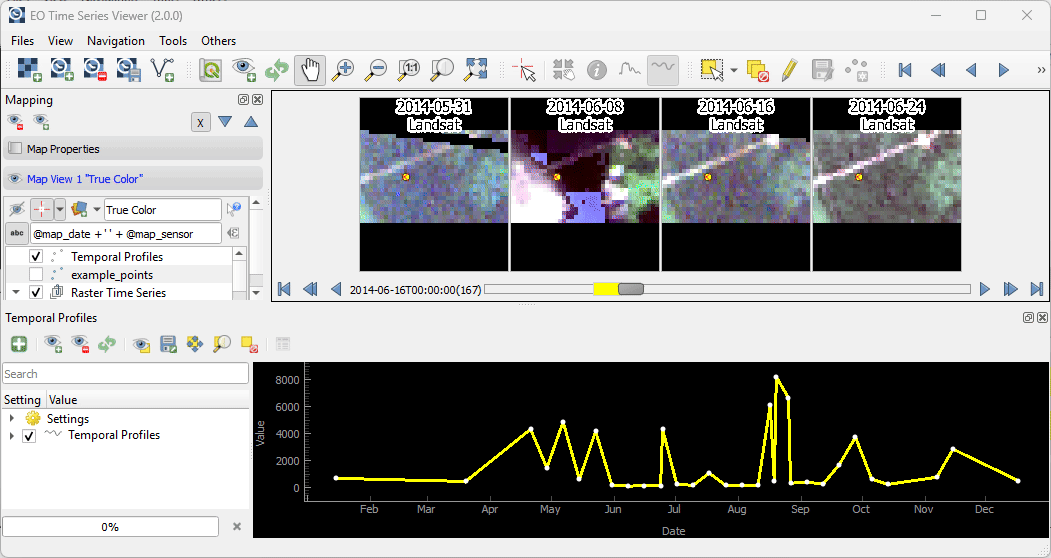
Task: Toggle editing with the pencil icon
Action: point(790,69)
